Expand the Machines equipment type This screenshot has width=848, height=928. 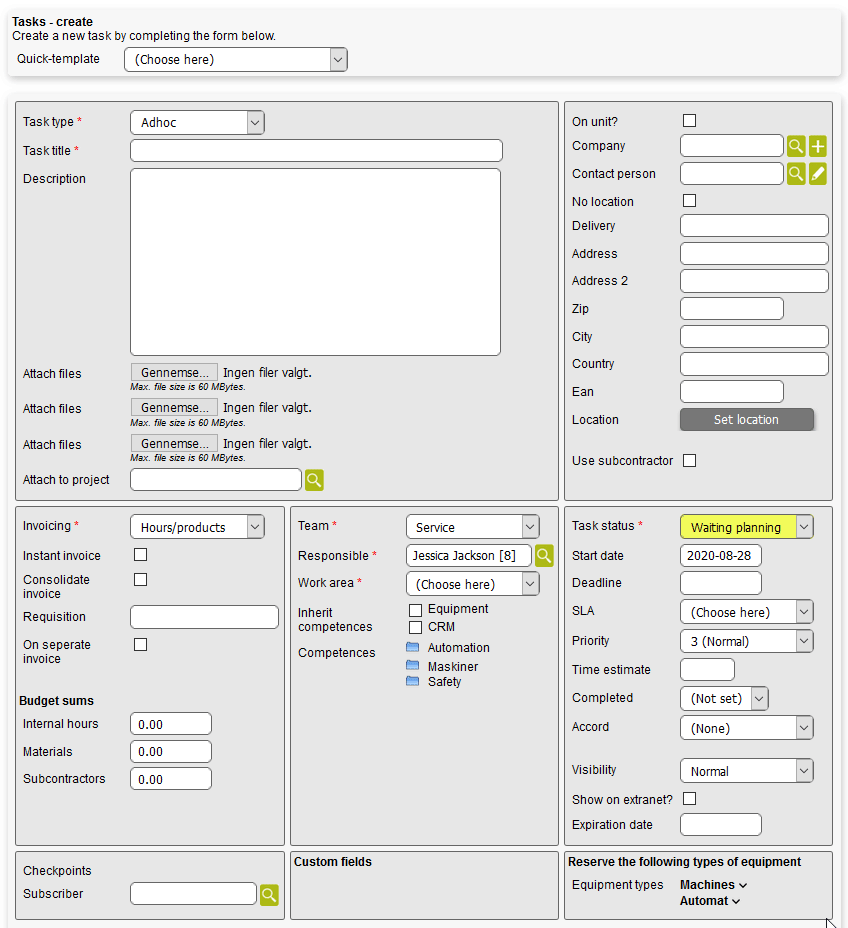[713, 885]
